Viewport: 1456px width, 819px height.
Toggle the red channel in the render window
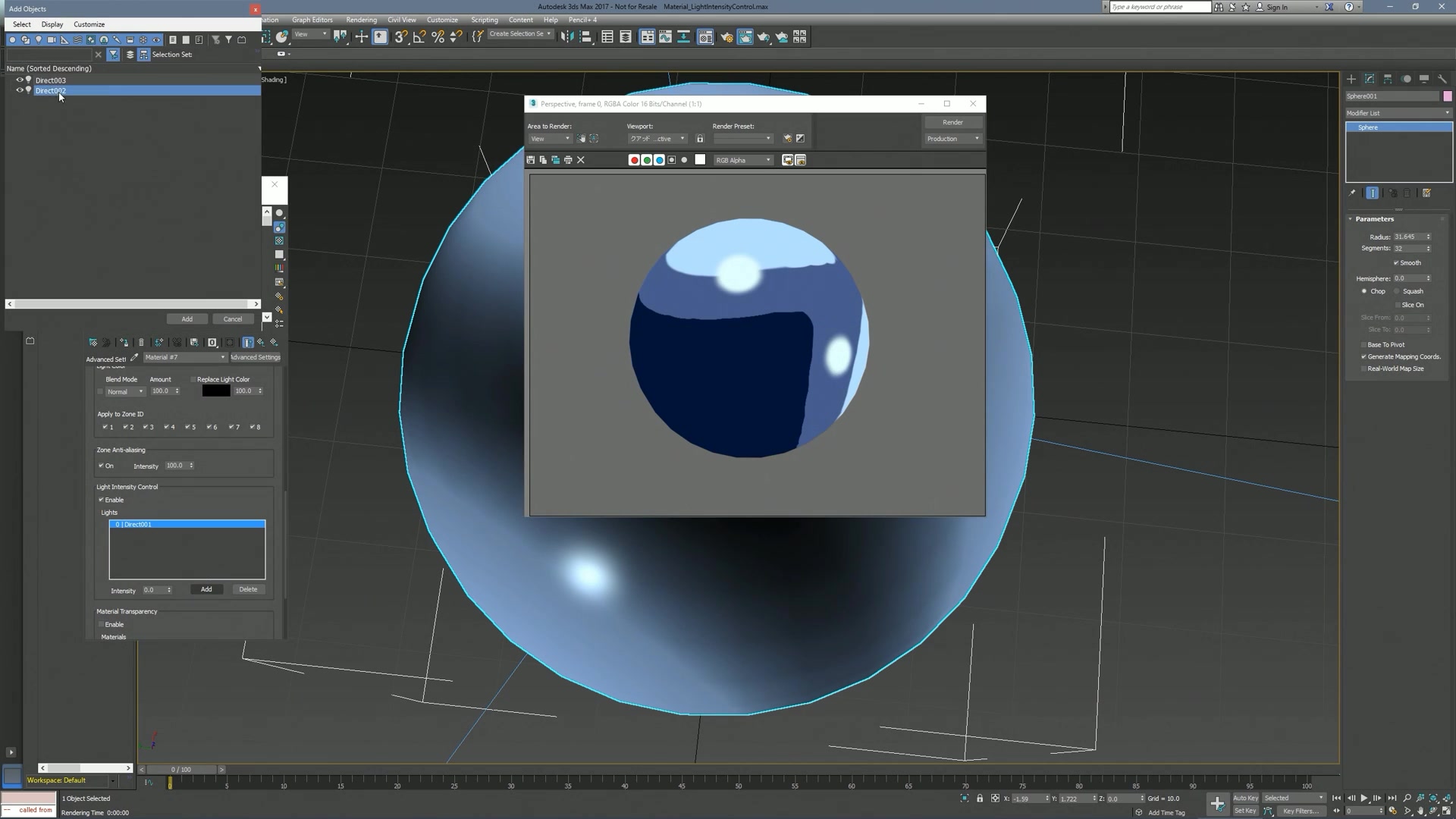[x=635, y=160]
